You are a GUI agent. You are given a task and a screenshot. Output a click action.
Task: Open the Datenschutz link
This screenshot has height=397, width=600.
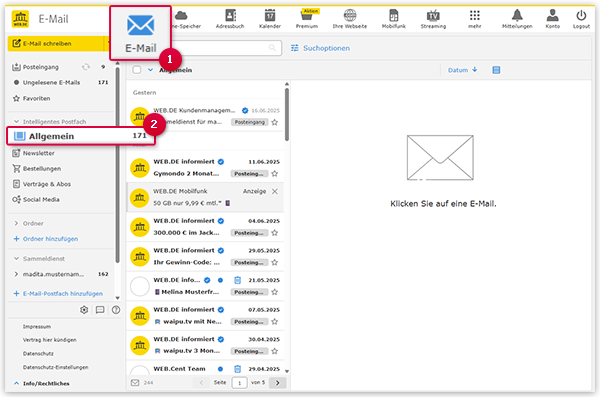coord(38,353)
